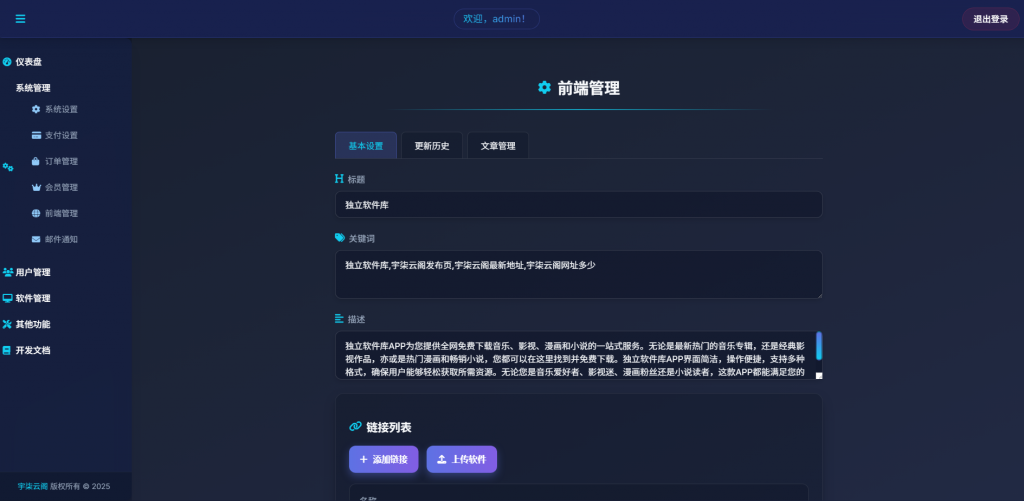Click the description textarea scrollbar thumb

pos(819,346)
